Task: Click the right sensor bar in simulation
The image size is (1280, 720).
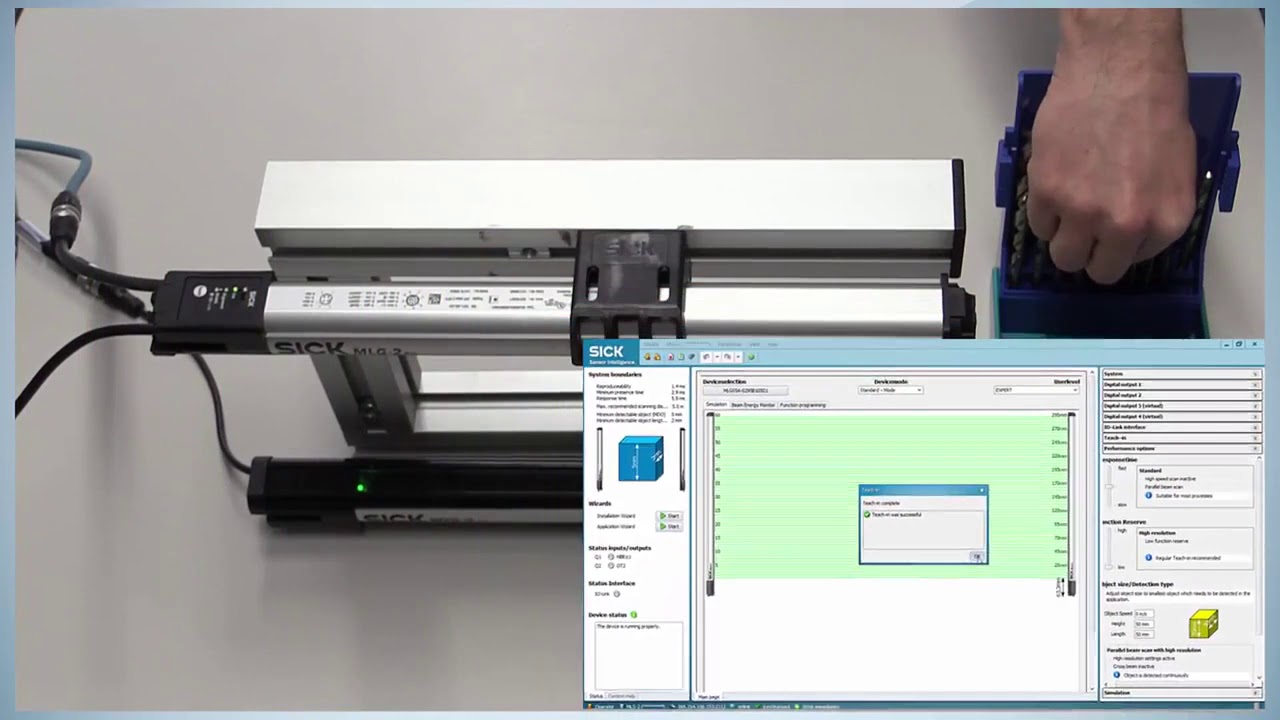Action: coord(1073,503)
